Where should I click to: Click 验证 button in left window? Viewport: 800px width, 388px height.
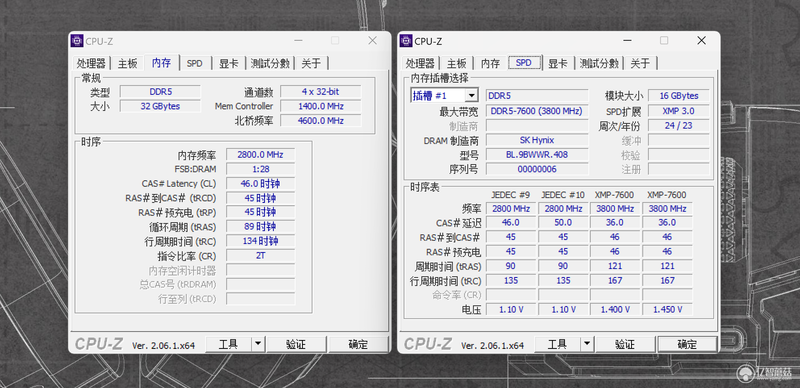click(296, 344)
